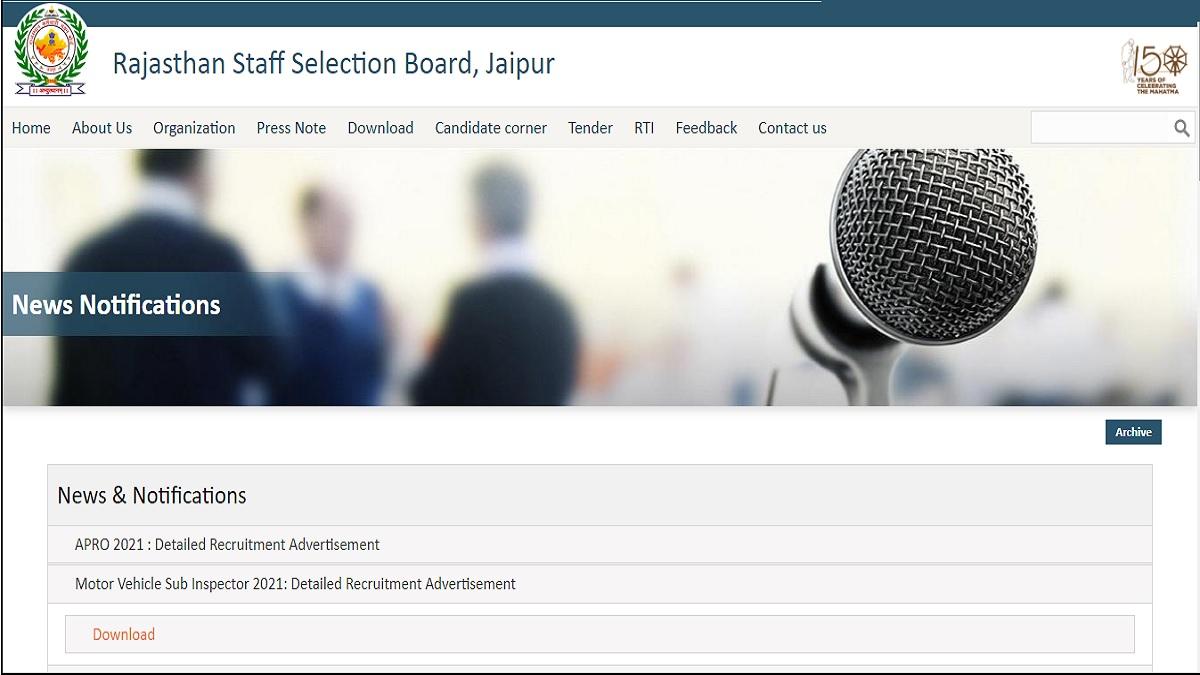Go to the Home menu item
1200x675 pixels.
31,128
